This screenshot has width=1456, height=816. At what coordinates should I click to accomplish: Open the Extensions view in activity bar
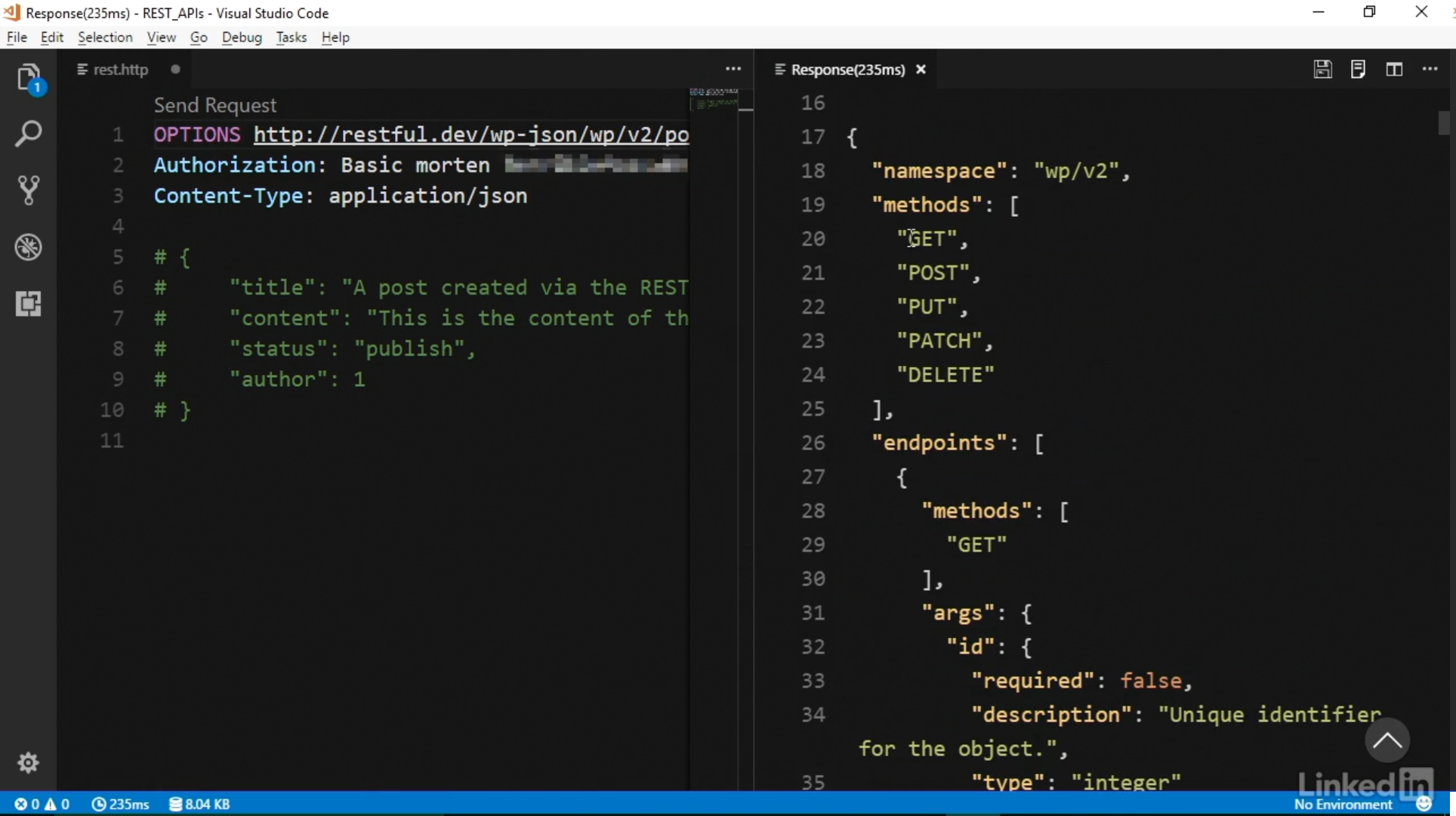[x=29, y=304]
